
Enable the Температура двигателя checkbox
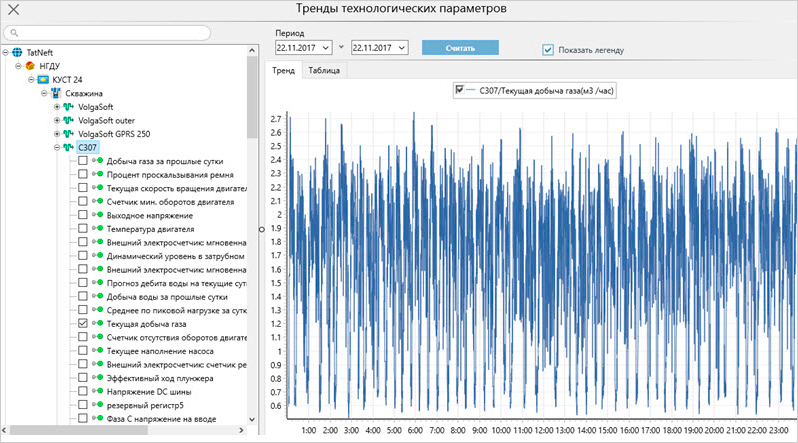(83, 229)
